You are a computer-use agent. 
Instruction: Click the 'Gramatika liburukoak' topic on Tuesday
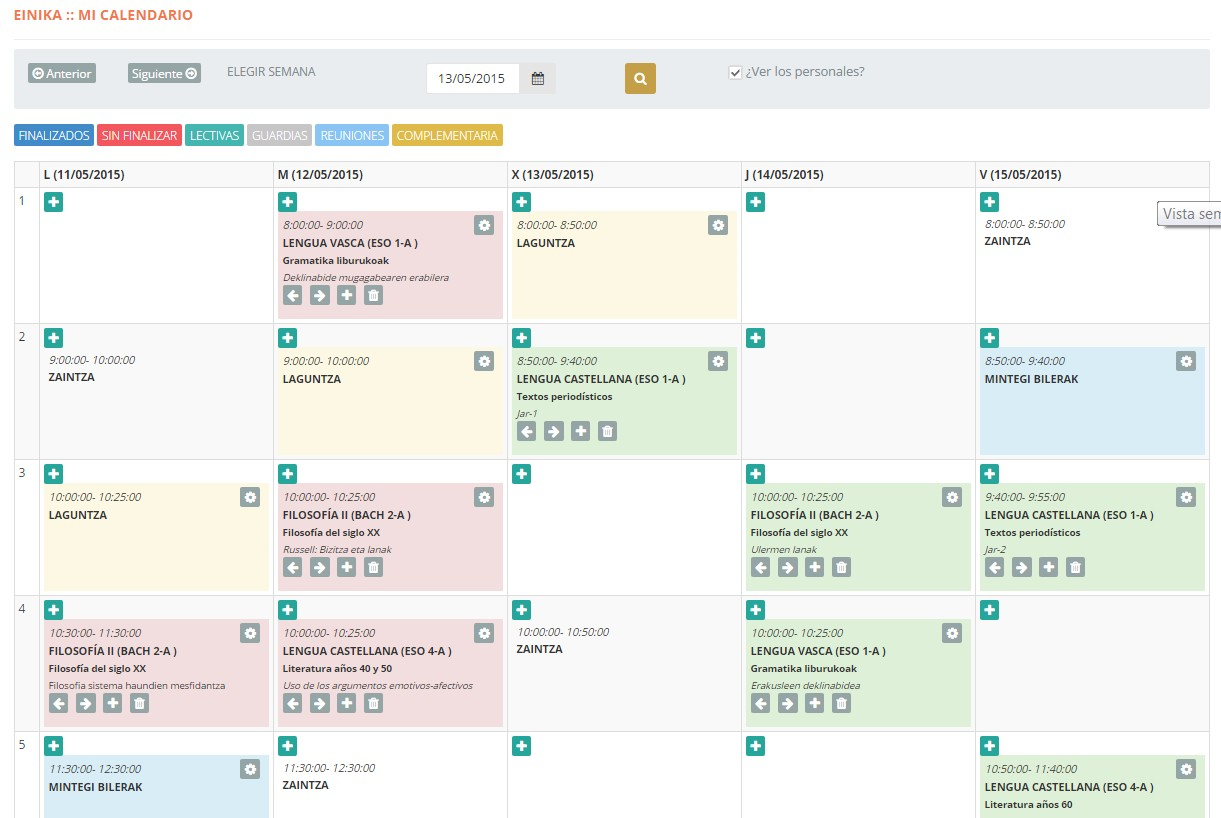[336, 261]
